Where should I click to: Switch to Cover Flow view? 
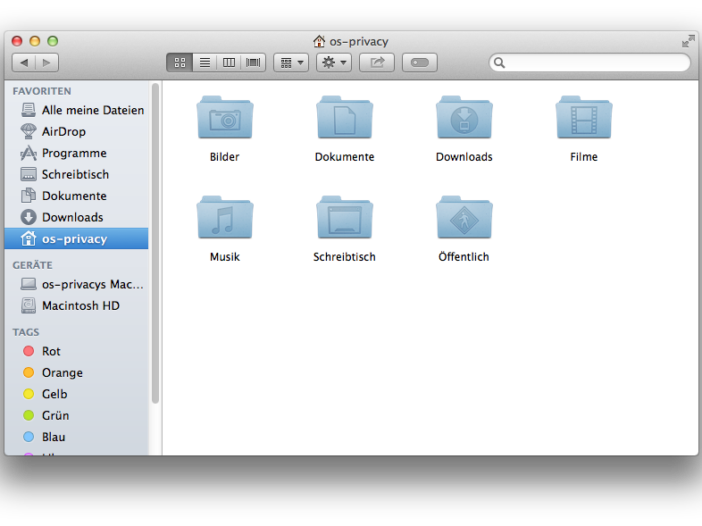(253, 62)
